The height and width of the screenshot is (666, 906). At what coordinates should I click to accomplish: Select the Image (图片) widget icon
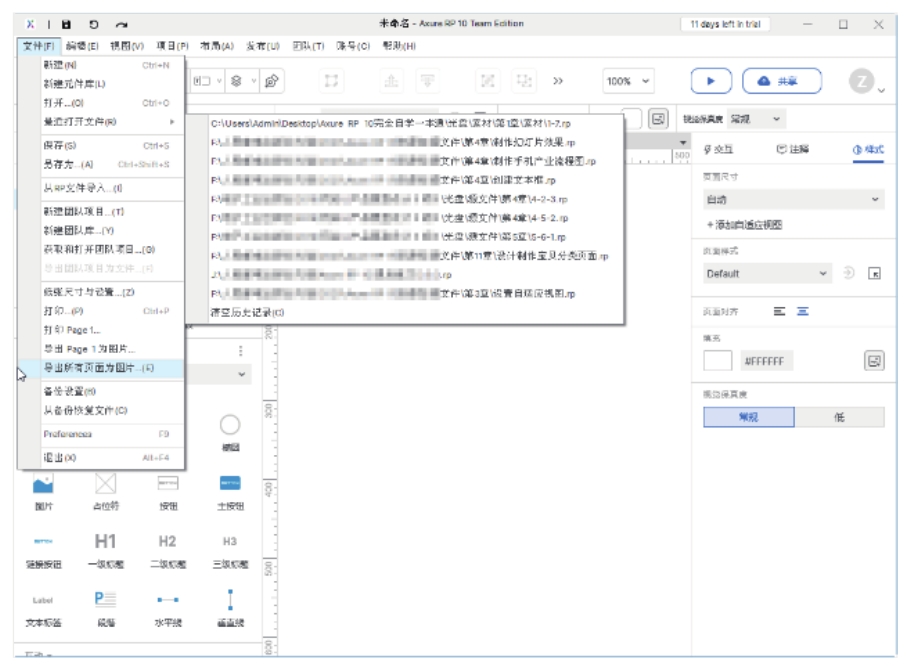tap(43, 484)
